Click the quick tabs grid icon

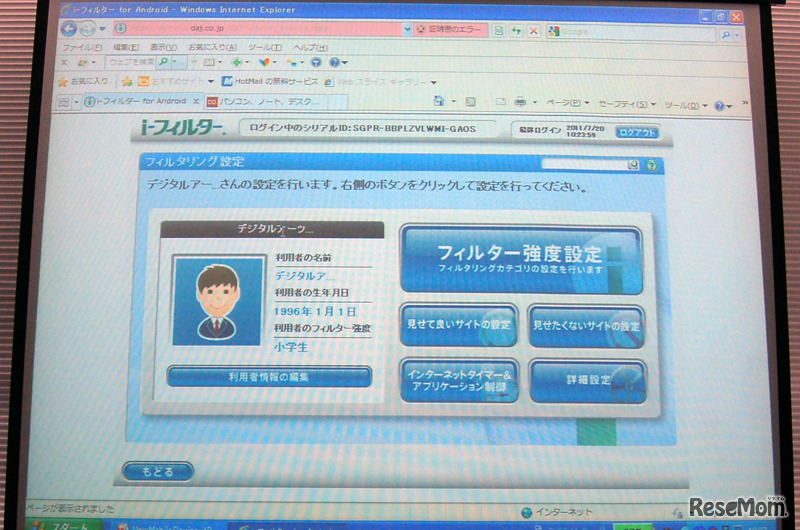pos(63,102)
